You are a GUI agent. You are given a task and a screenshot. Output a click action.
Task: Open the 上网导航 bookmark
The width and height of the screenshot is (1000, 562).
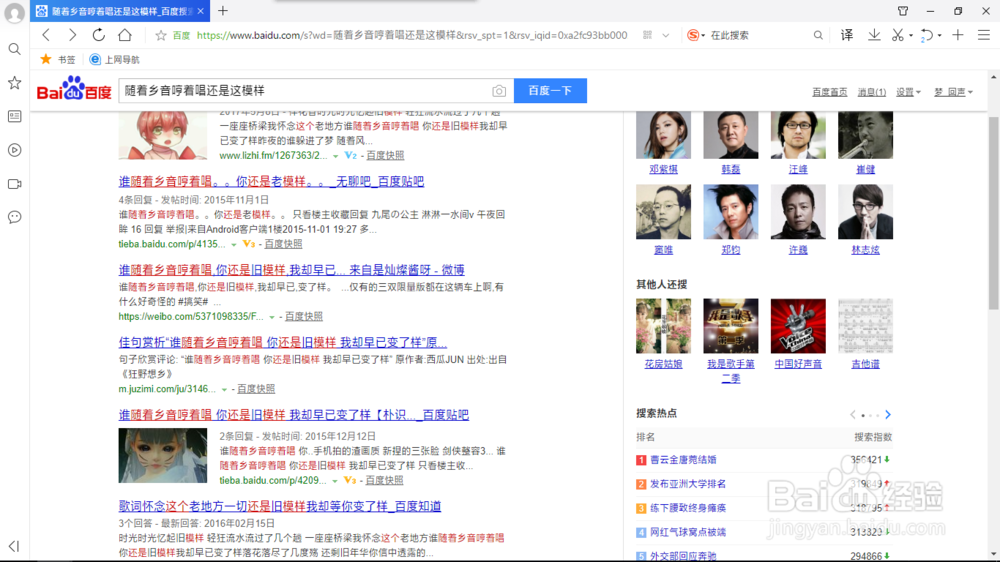point(115,59)
